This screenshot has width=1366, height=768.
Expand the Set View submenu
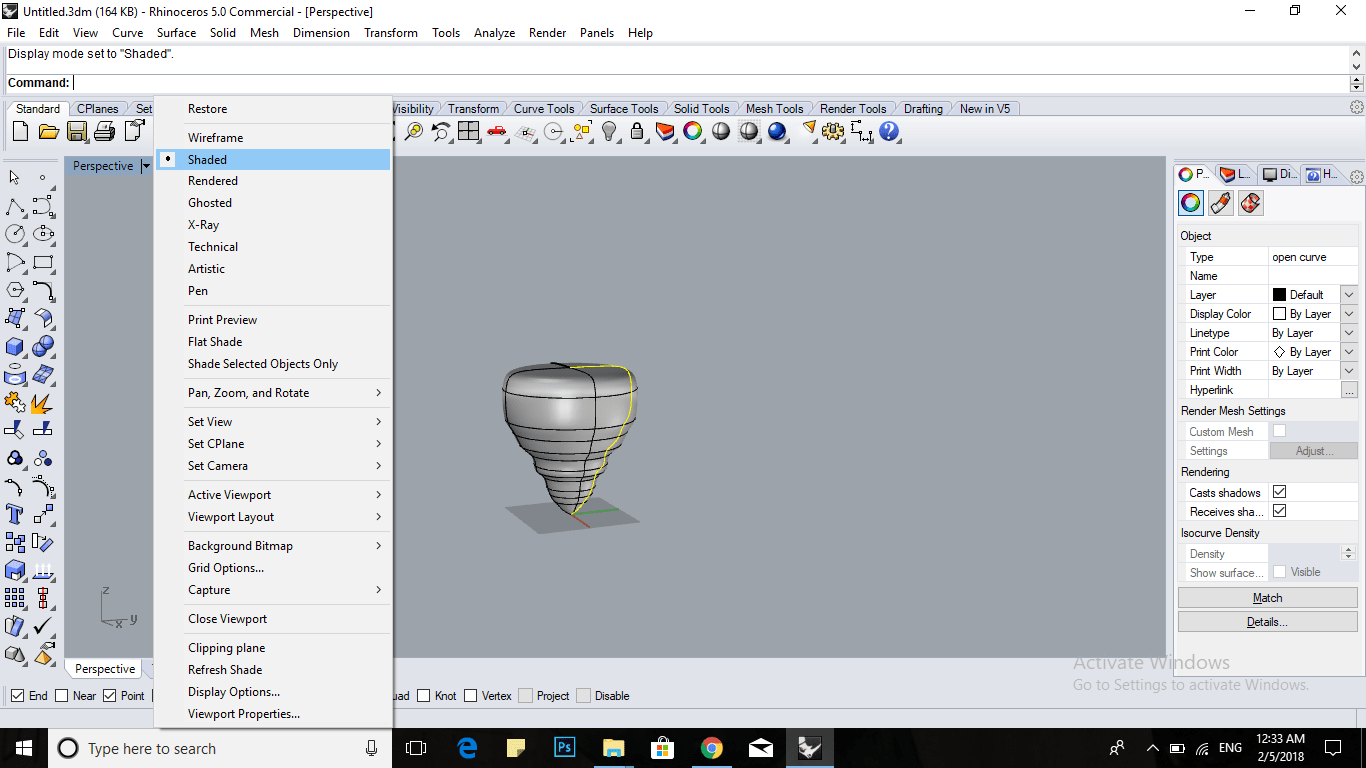tap(273, 422)
